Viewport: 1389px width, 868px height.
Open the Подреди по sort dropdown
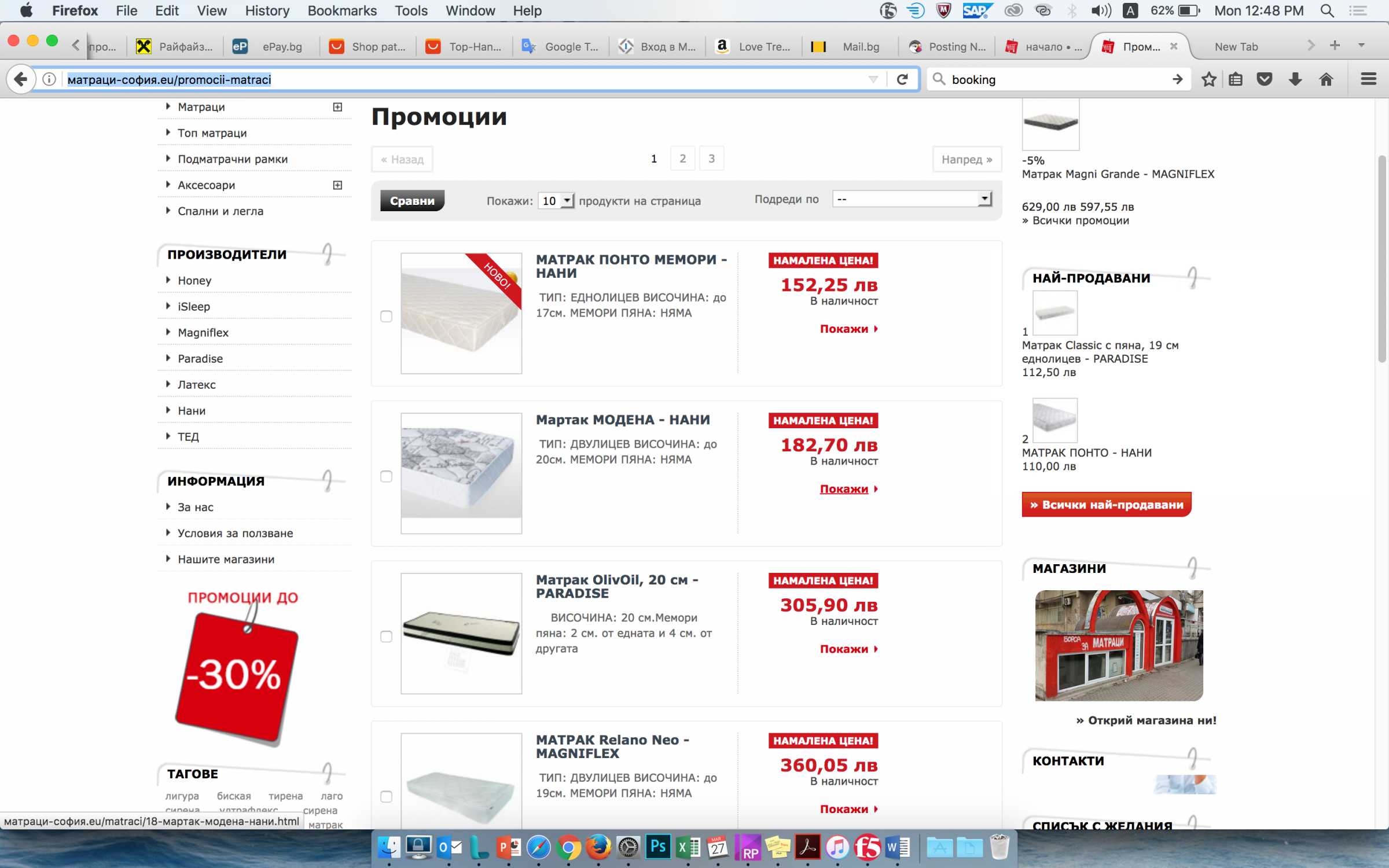click(x=912, y=199)
